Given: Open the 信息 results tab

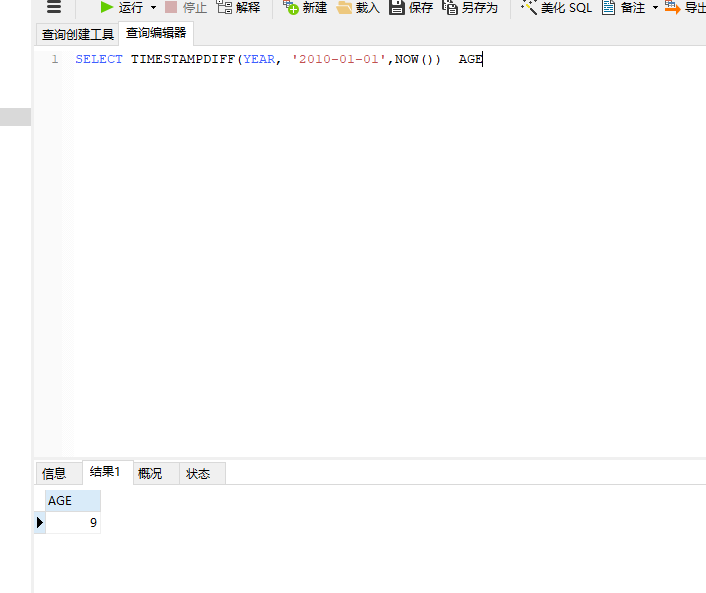Looking at the screenshot, I should [x=59, y=473].
